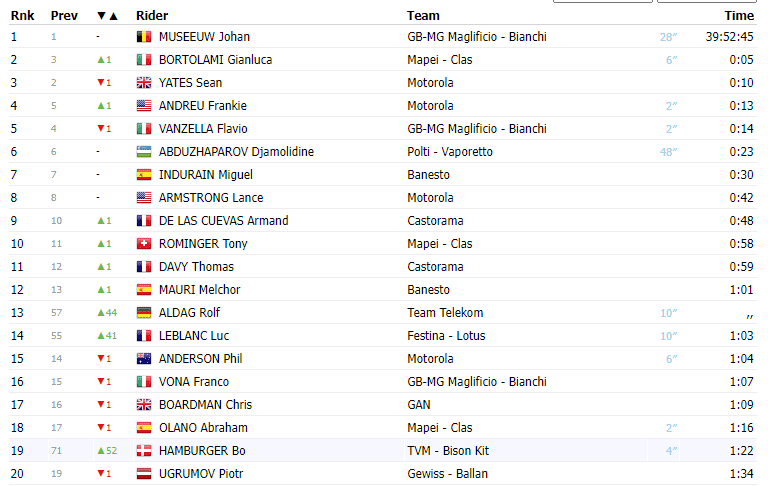Open rider page for INDURAIN Miguel

point(206,175)
